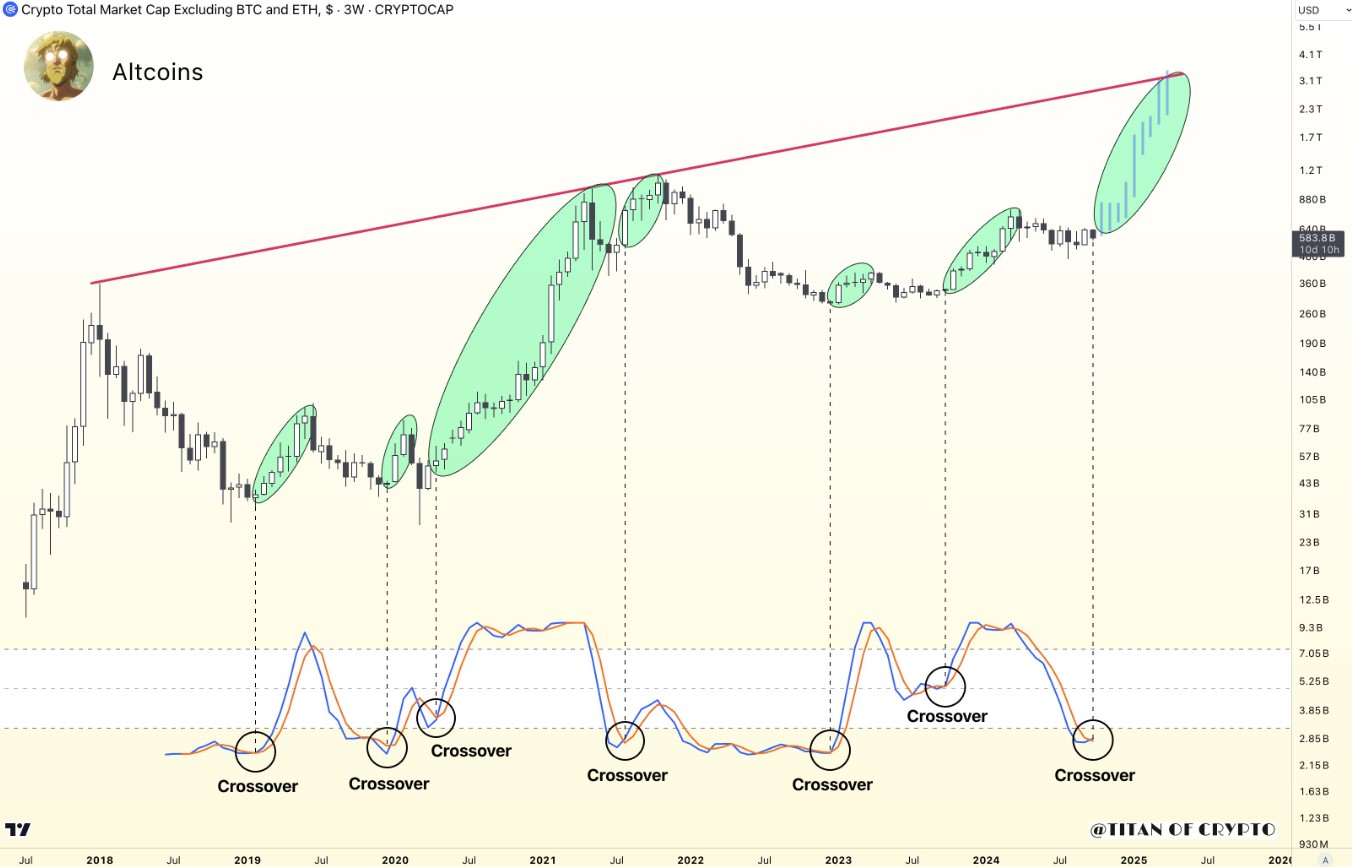The width and height of the screenshot is (1352, 867).
Task: Select the projected green ellipse near 2025
Action: point(1143,153)
